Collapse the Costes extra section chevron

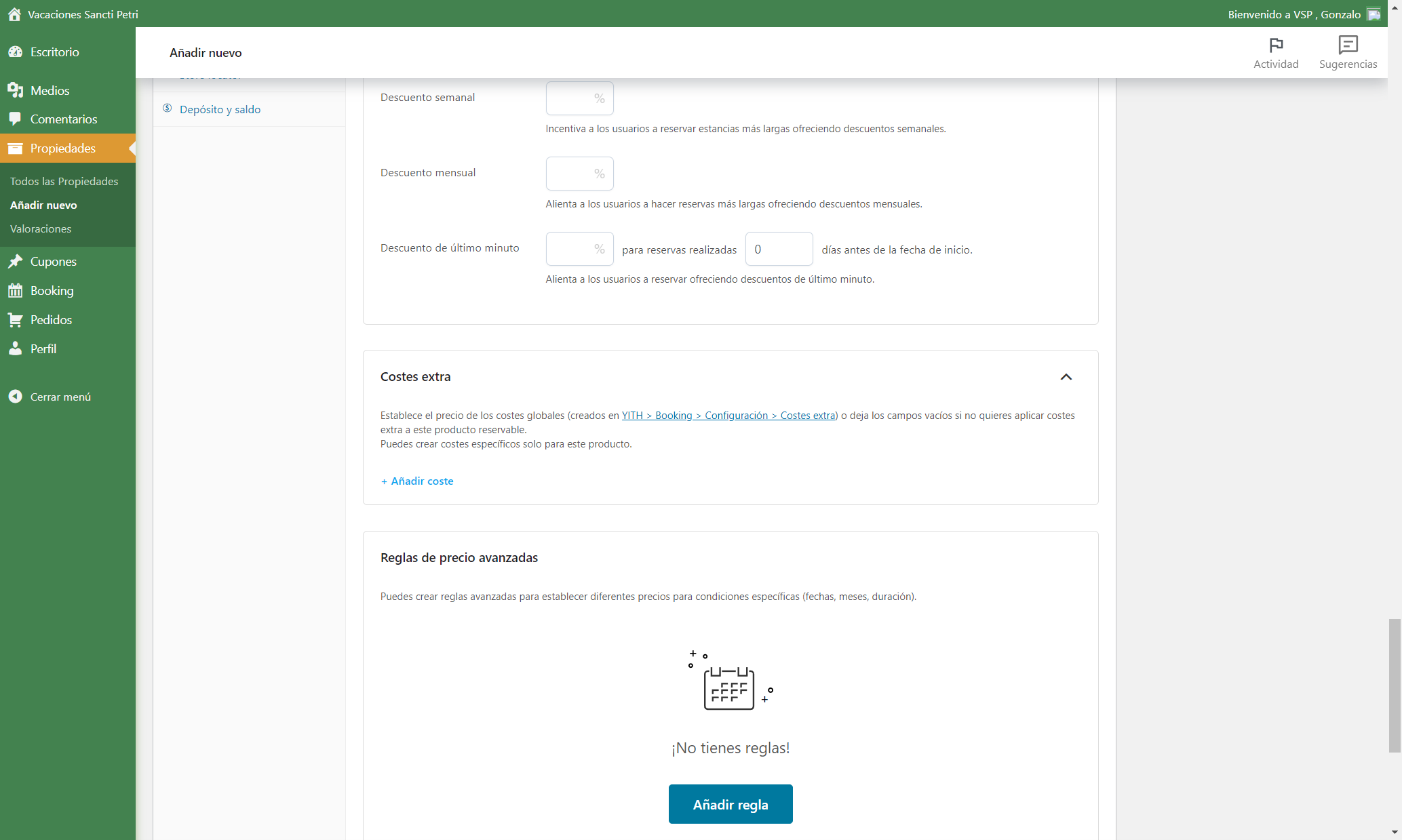1066,377
